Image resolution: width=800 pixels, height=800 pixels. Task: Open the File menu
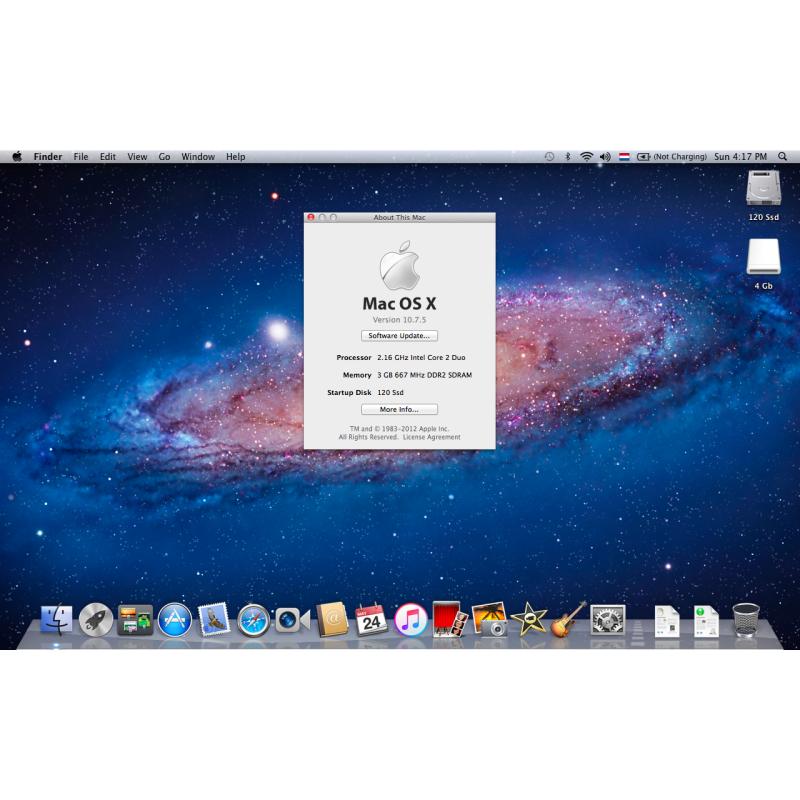pyautogui.click(x=81, y=157)
